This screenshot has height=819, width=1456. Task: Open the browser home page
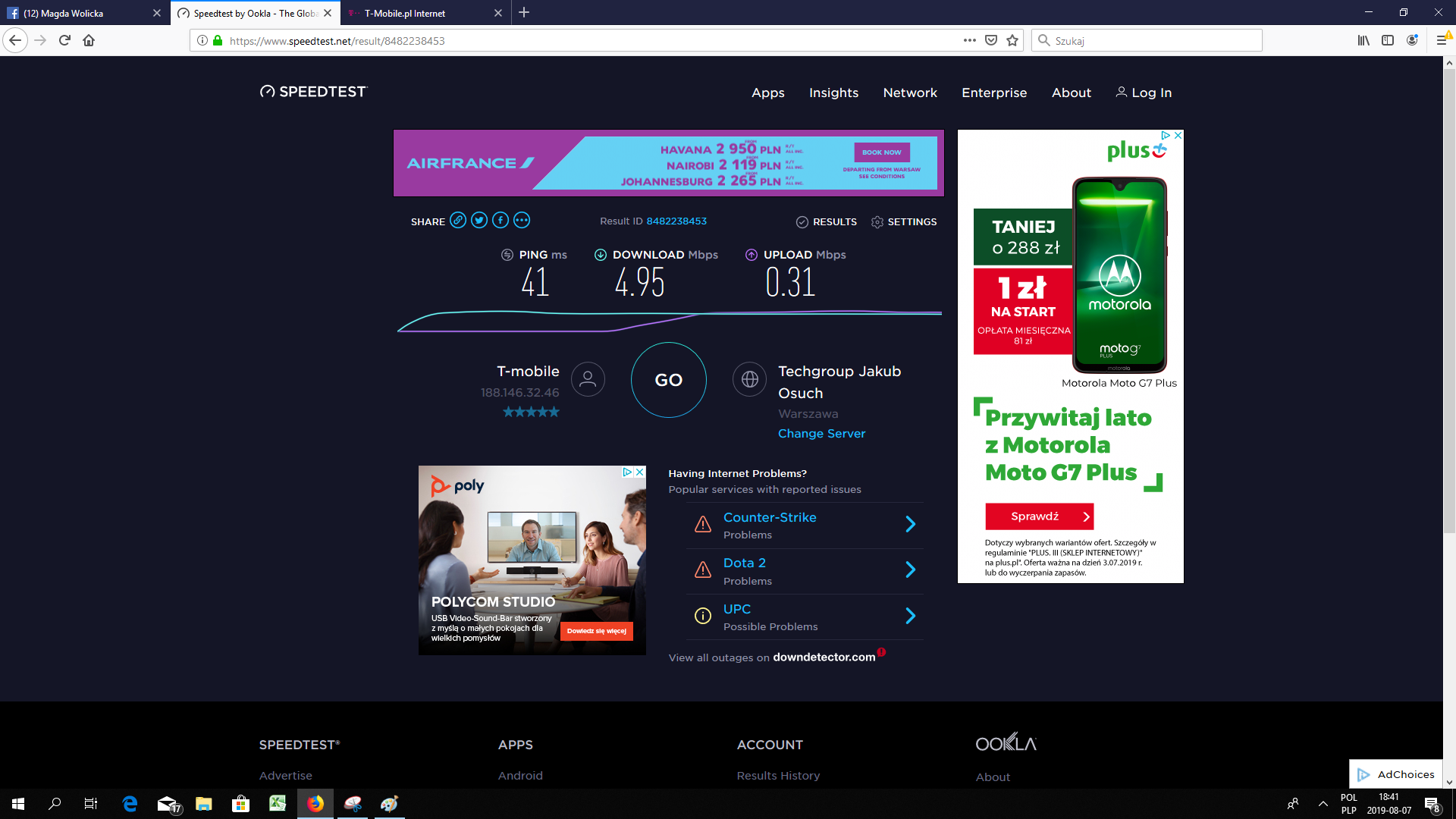click(x=89, y=40)
